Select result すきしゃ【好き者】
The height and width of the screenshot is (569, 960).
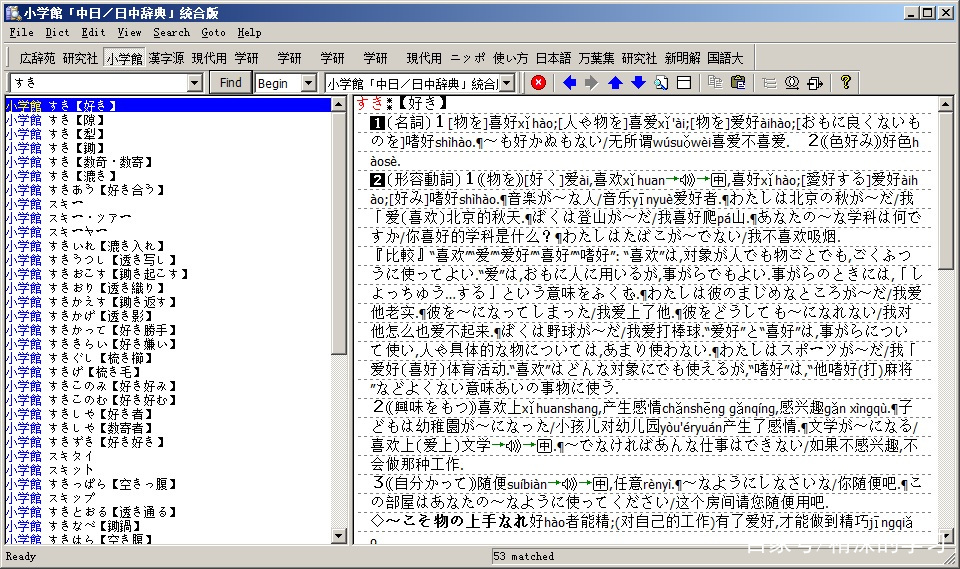coord(80,414)
